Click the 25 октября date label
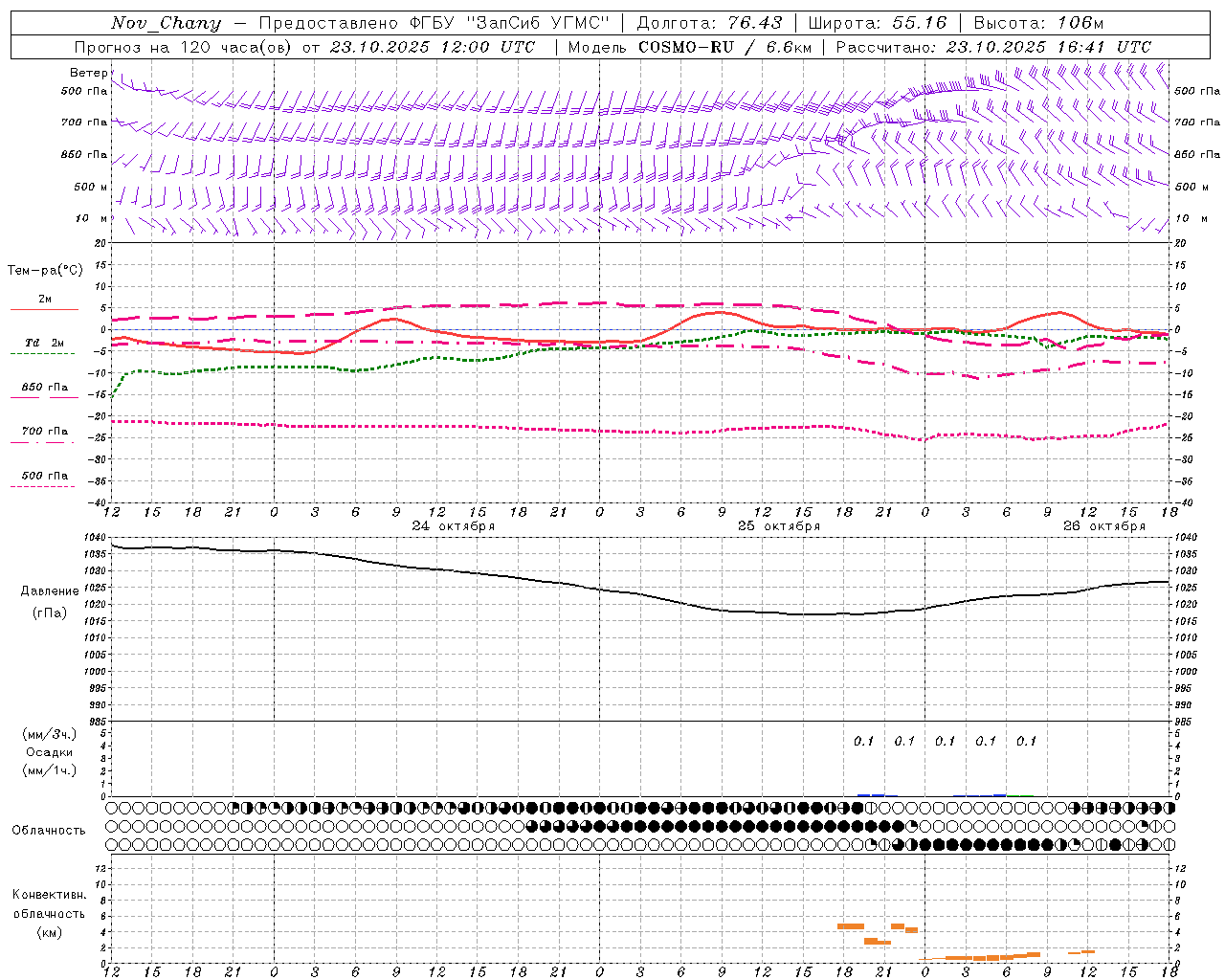This screenshot has width=1225, height=980. click(x=778, y=525)
